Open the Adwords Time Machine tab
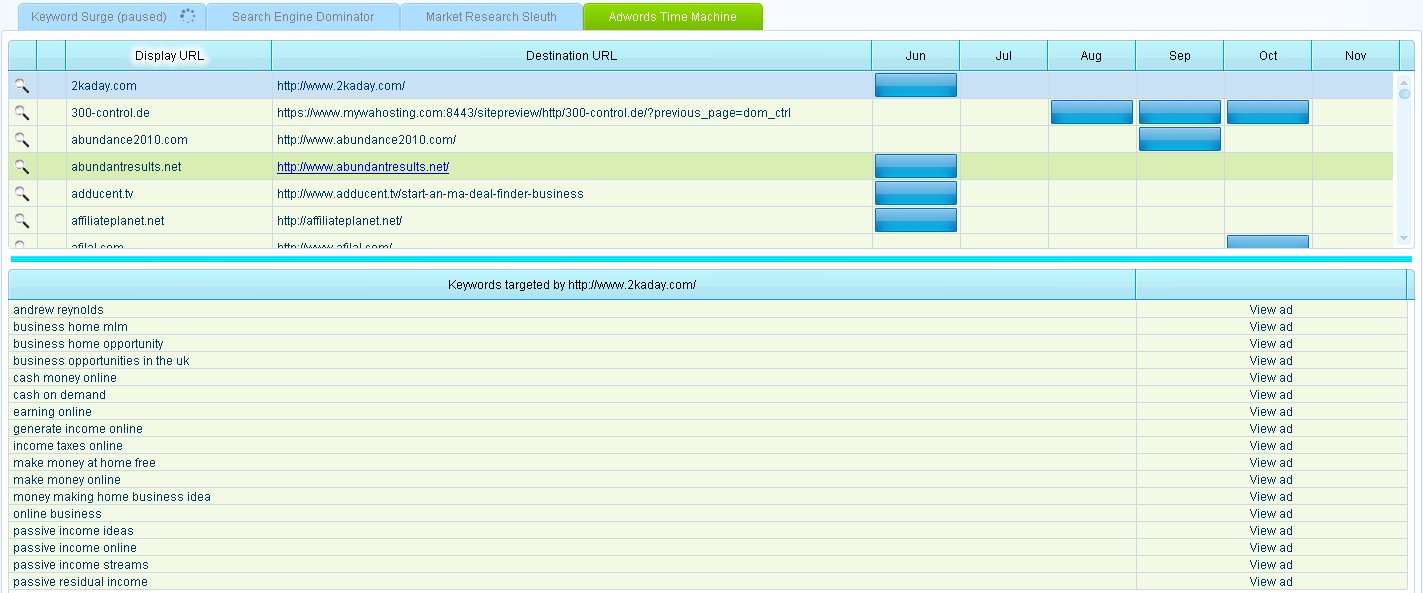Screen dimensions: 1423x593 pos(672,17)
